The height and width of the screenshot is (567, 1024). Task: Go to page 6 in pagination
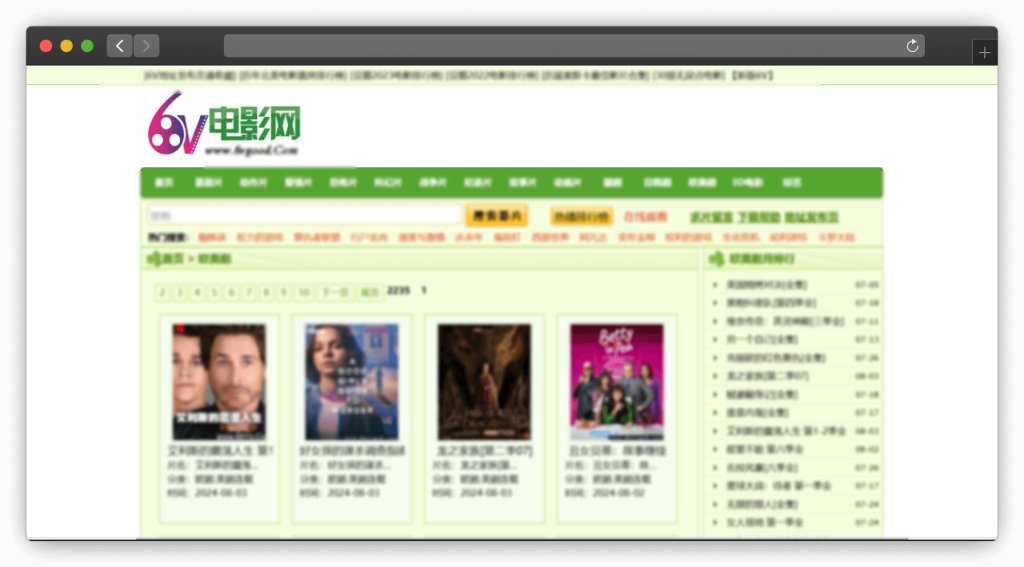pyautogui.click(x=231, y=292)
